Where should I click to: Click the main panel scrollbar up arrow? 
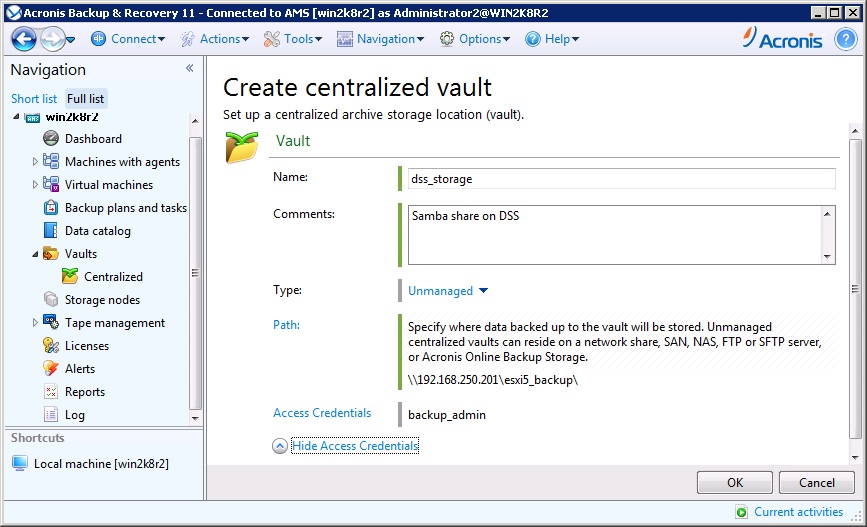tap(855, 131)
